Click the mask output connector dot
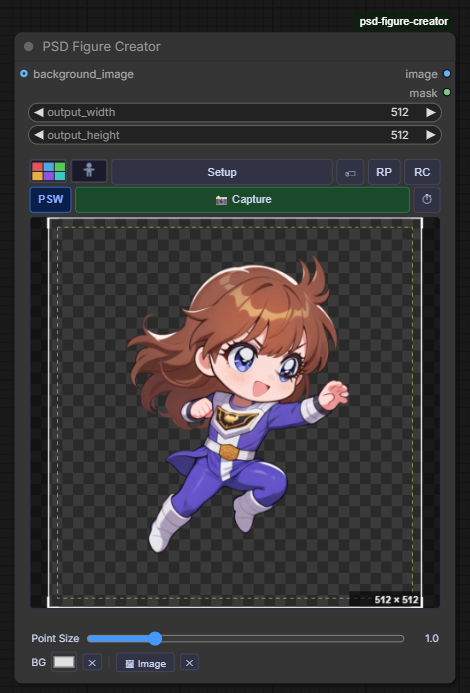The image size is (470, 693). point(447,92)
